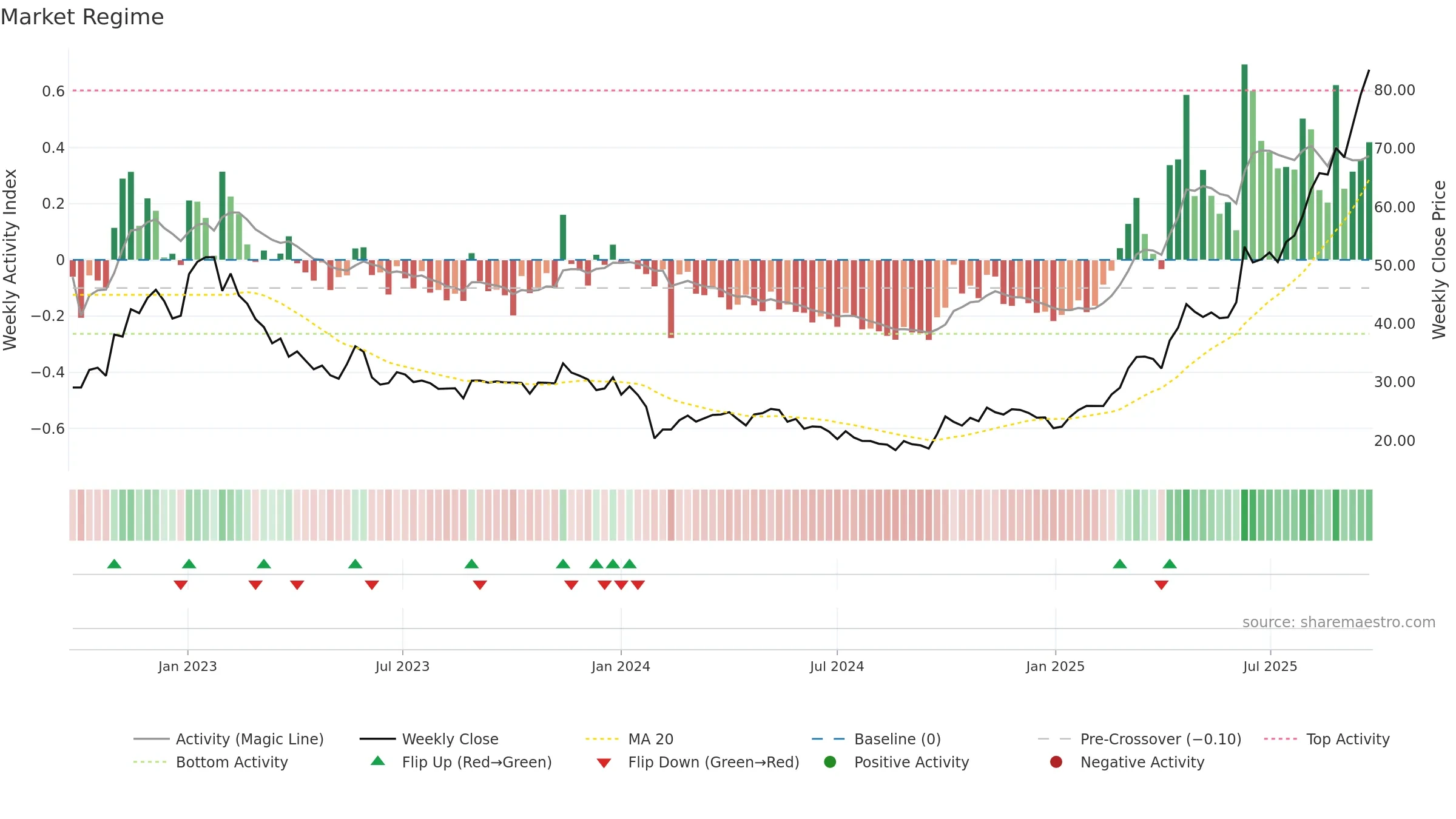Click the darkest green heat strip cell

coord(1244,515)
